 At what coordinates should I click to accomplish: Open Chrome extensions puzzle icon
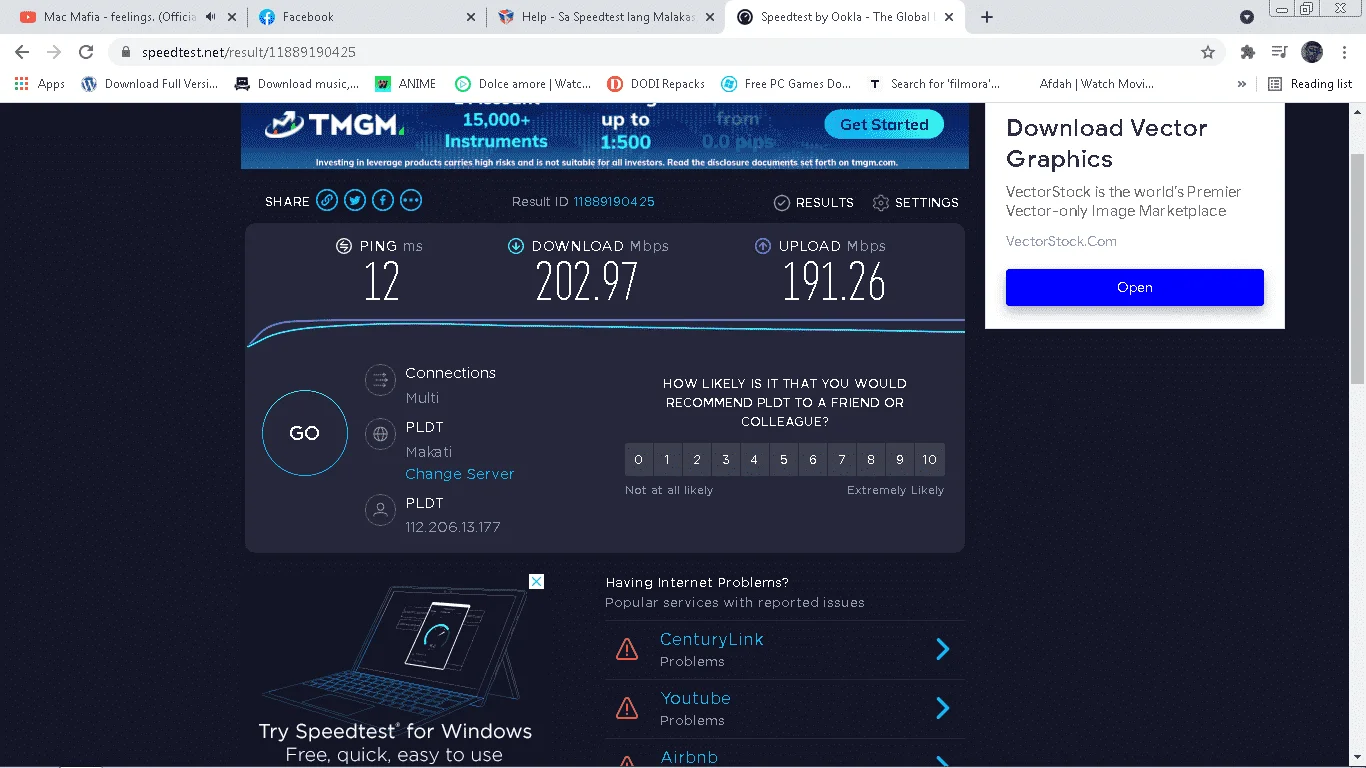1247,52
